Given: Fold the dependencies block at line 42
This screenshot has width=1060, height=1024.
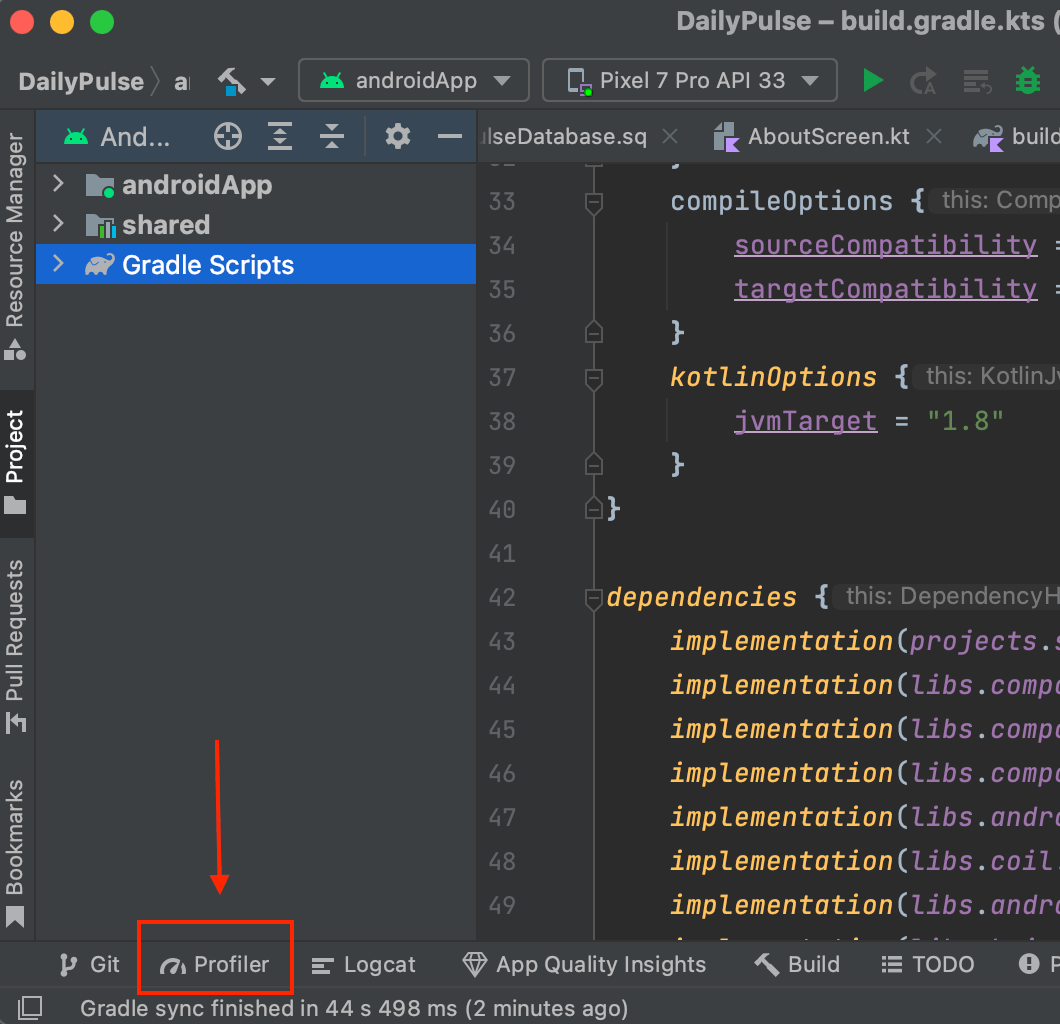Looking at the screenshot, I should click(x=593, y=598).
